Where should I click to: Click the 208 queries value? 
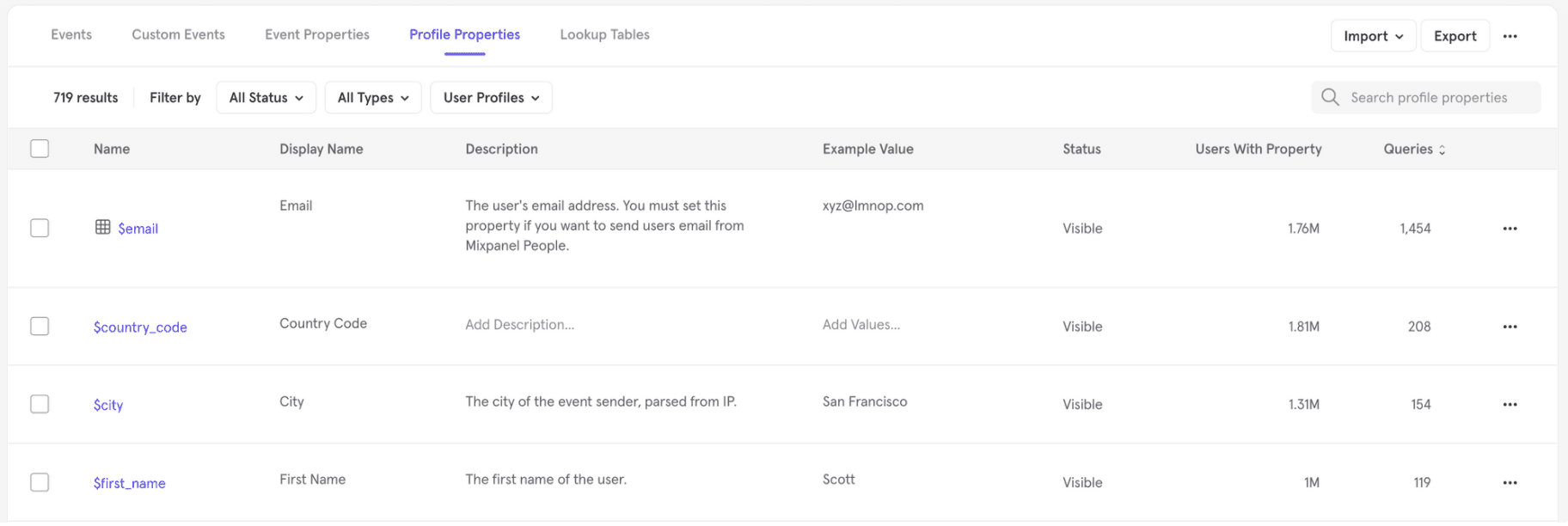pyautogui.click(x=1419, y=327)
